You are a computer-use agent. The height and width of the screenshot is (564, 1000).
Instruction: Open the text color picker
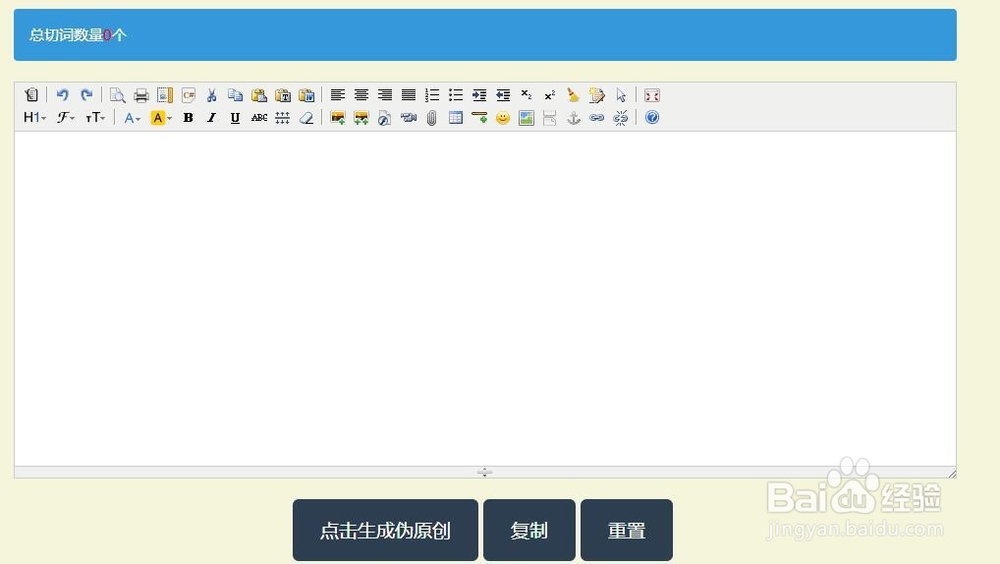(132, 117)
